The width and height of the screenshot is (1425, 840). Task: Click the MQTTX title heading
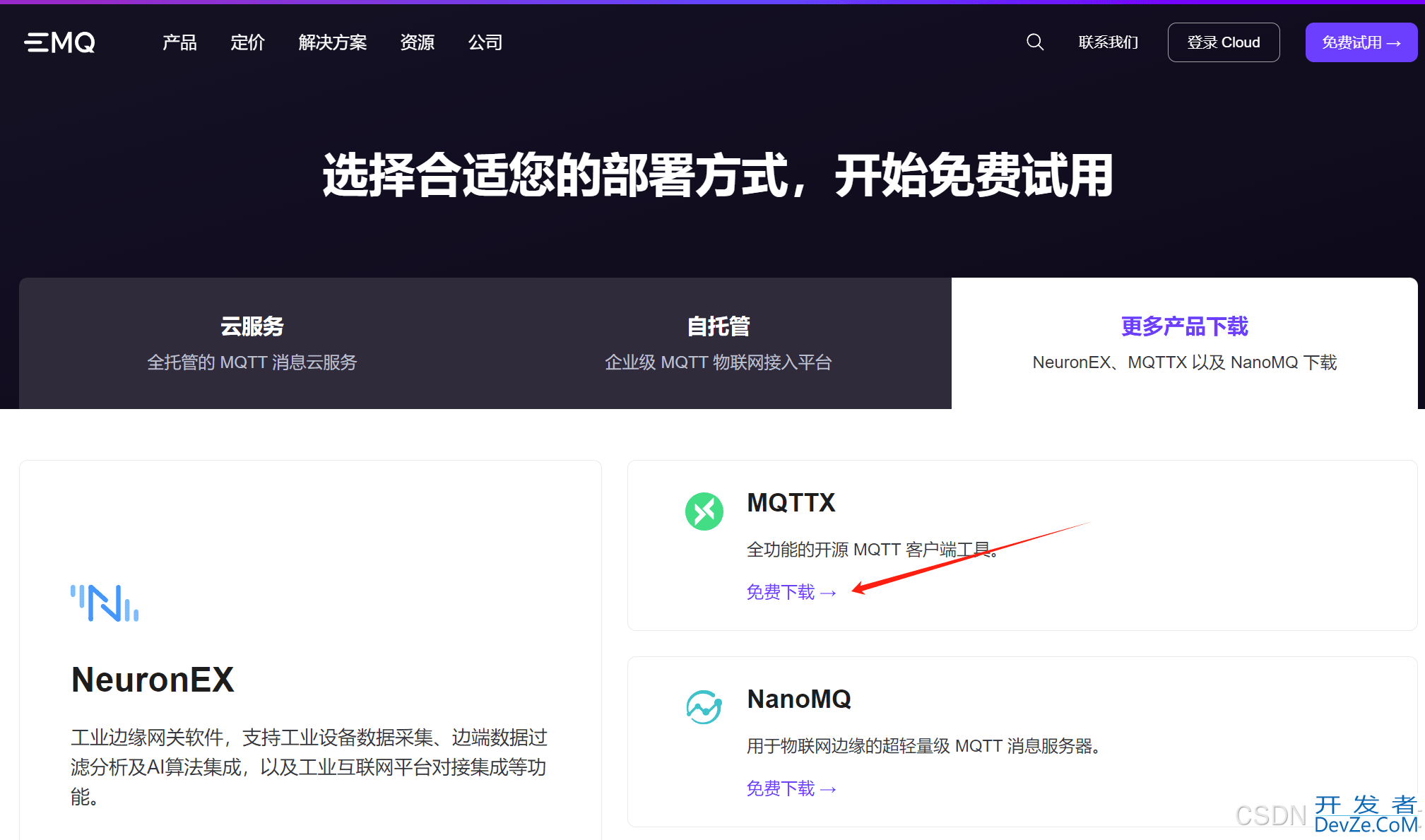pyautogui.click(x=791, y=503)
